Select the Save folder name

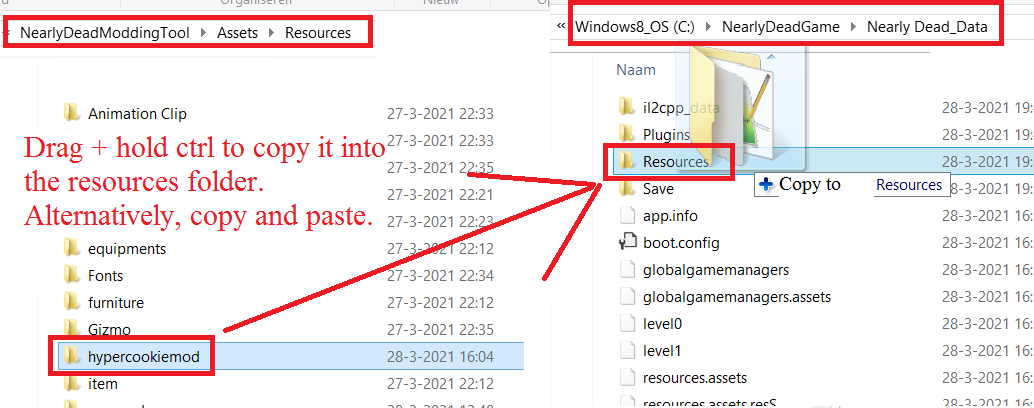[658, 189]
